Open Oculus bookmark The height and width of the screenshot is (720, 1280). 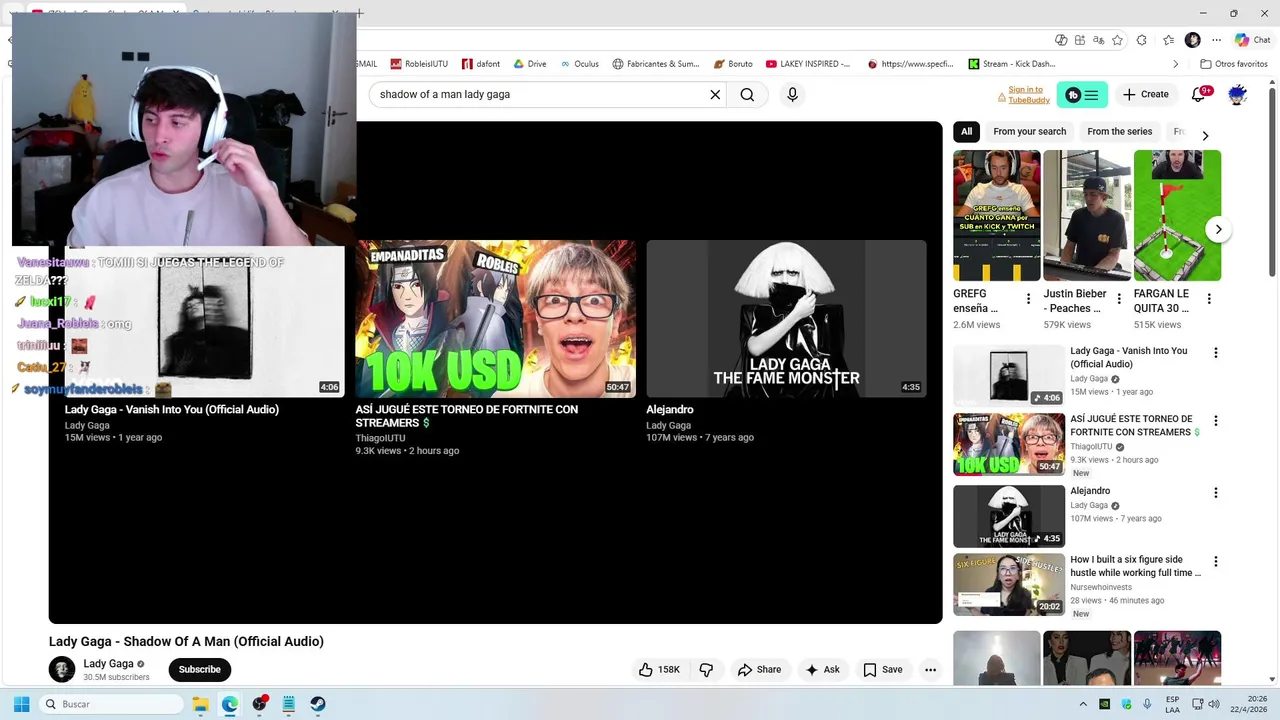[580, 64]
